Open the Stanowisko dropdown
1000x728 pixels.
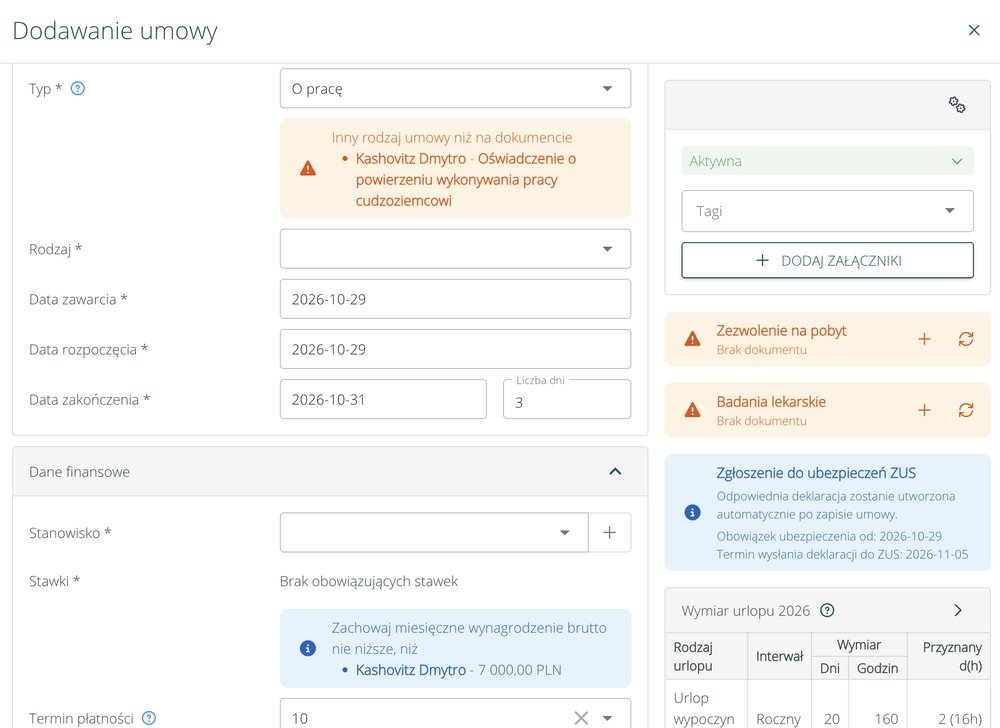click(x=434, y=533)
